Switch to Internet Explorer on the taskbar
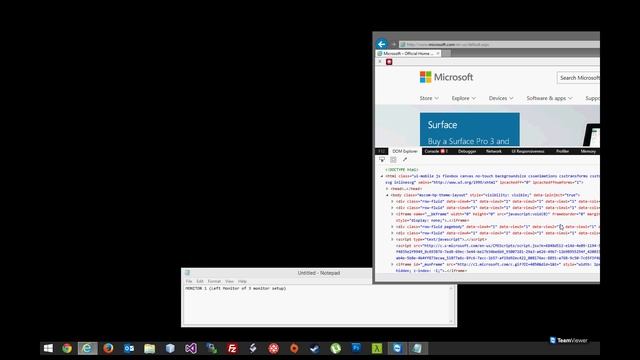 tap(87, 348)
